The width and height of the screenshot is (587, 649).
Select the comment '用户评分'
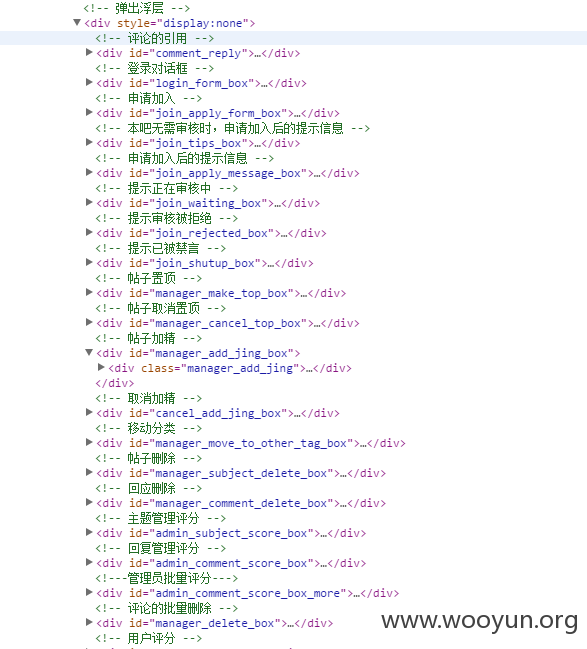click(x=149, y=638)
